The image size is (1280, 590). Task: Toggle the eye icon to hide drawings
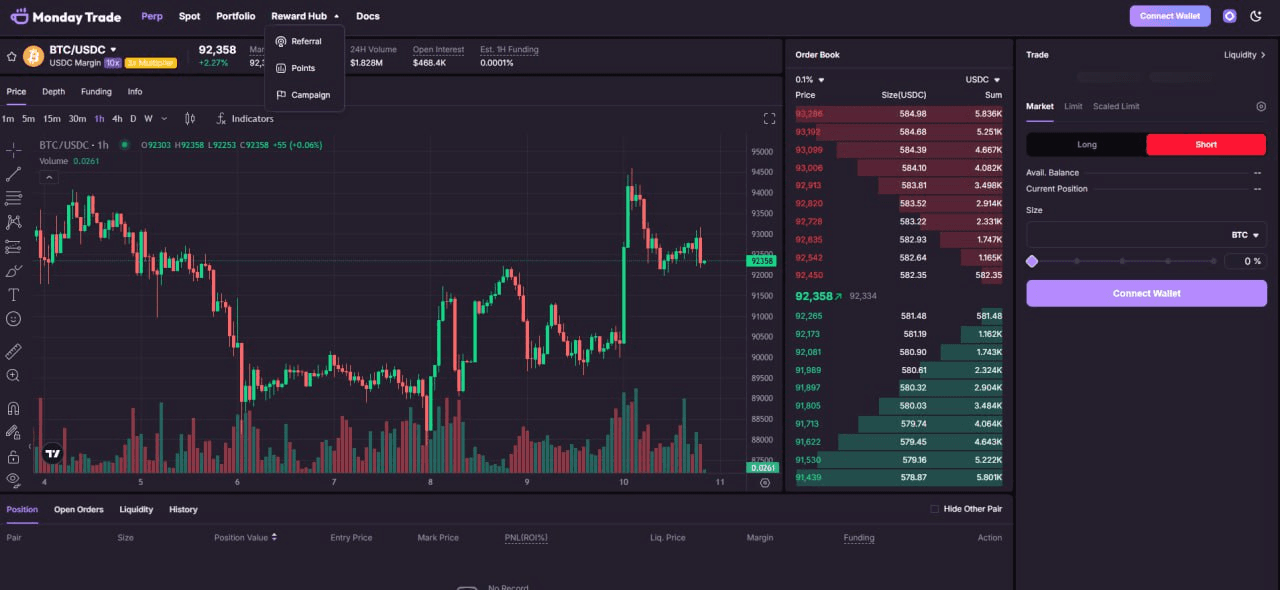[13, 480]
